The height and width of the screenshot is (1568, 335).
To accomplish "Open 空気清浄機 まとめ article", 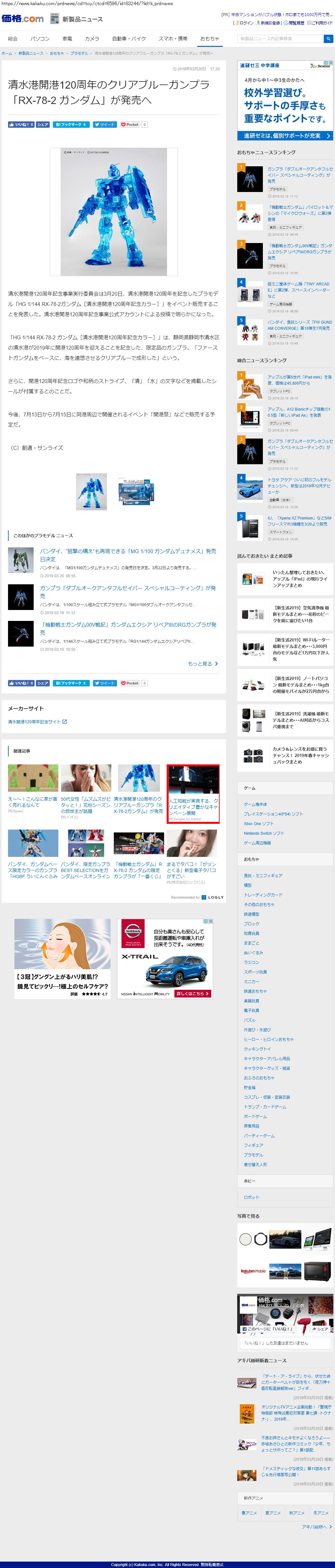I will pos(285,614).
